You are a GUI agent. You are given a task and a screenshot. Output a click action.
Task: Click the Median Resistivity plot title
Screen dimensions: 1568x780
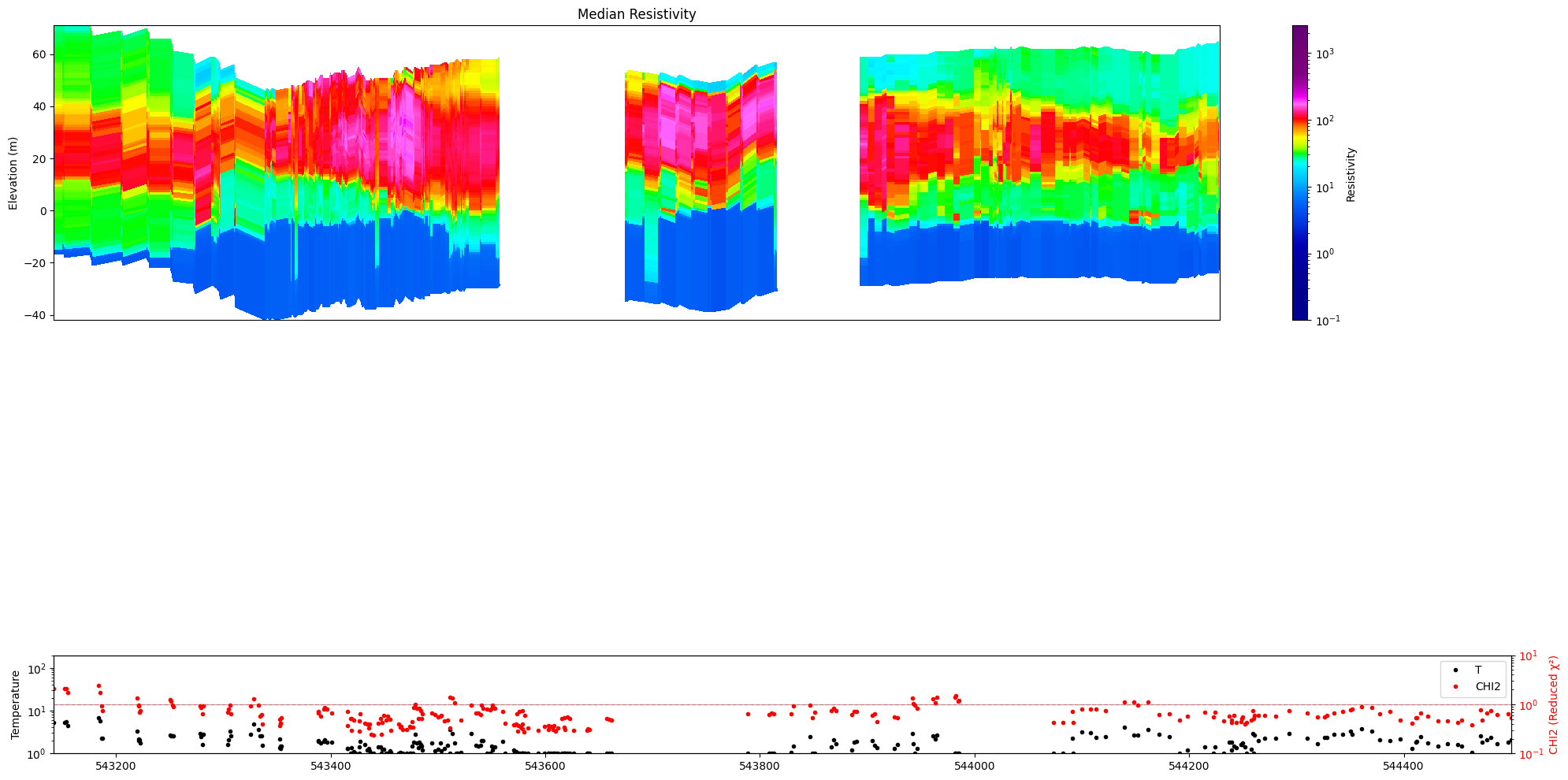point(637,13)
